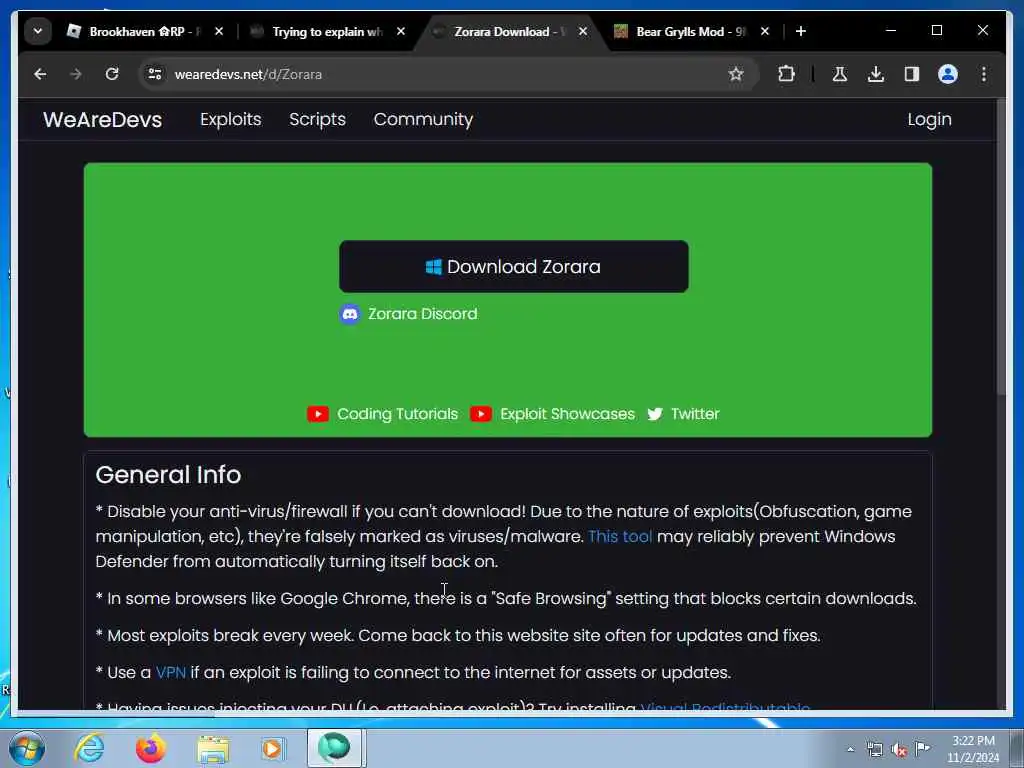Open Chrome three-dot menu

point(984,74)
